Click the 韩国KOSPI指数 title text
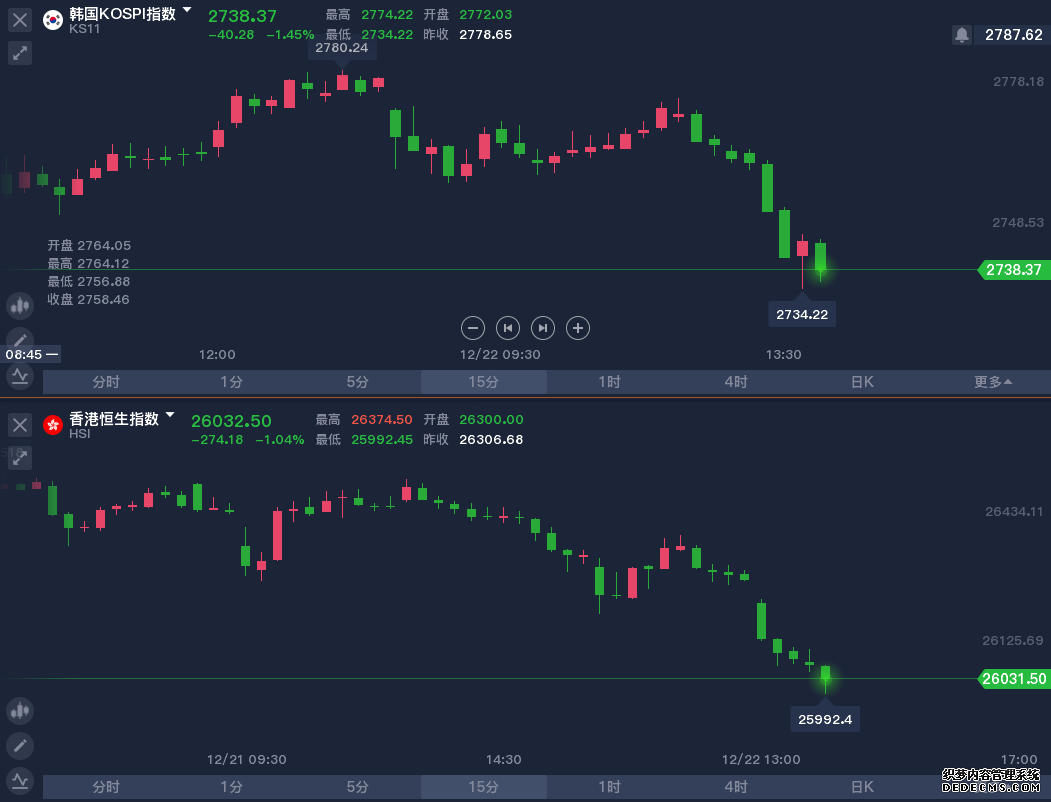This screenshot has height=802, width=1051. point(123,14)
